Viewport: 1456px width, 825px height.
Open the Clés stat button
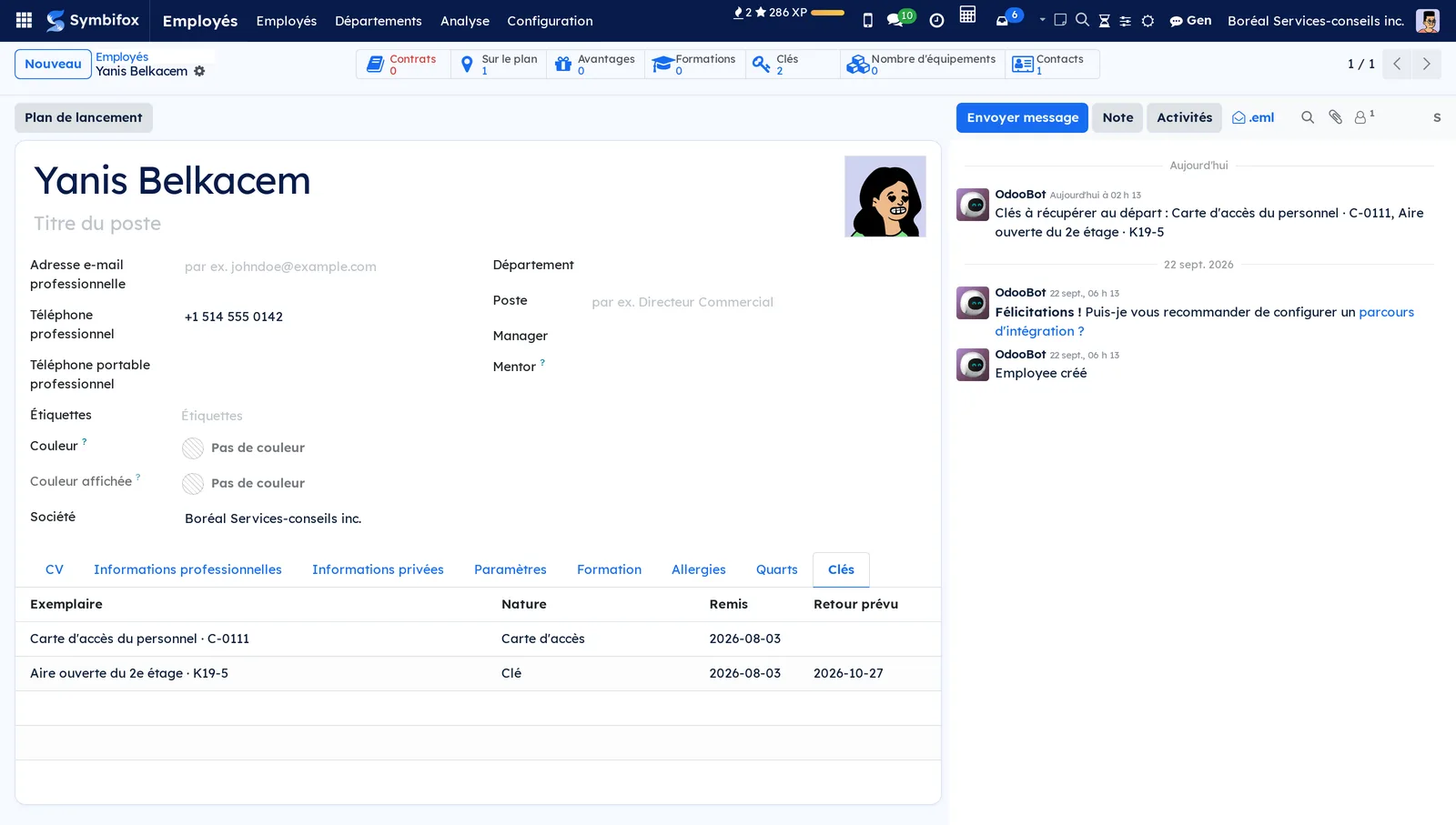(x=793, y=64)
